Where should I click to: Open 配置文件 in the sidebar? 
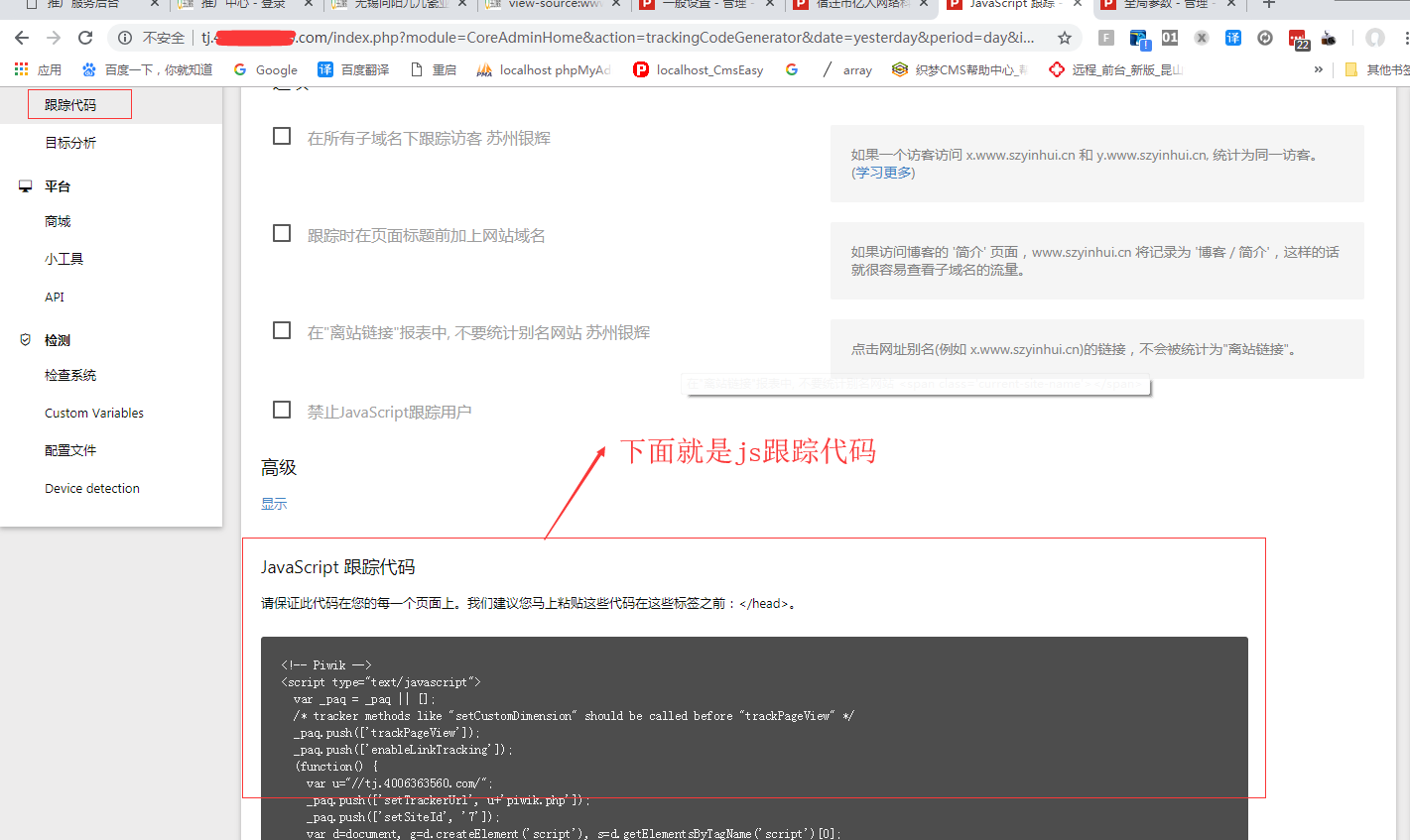pyautogui.click(x=70, y=450)
